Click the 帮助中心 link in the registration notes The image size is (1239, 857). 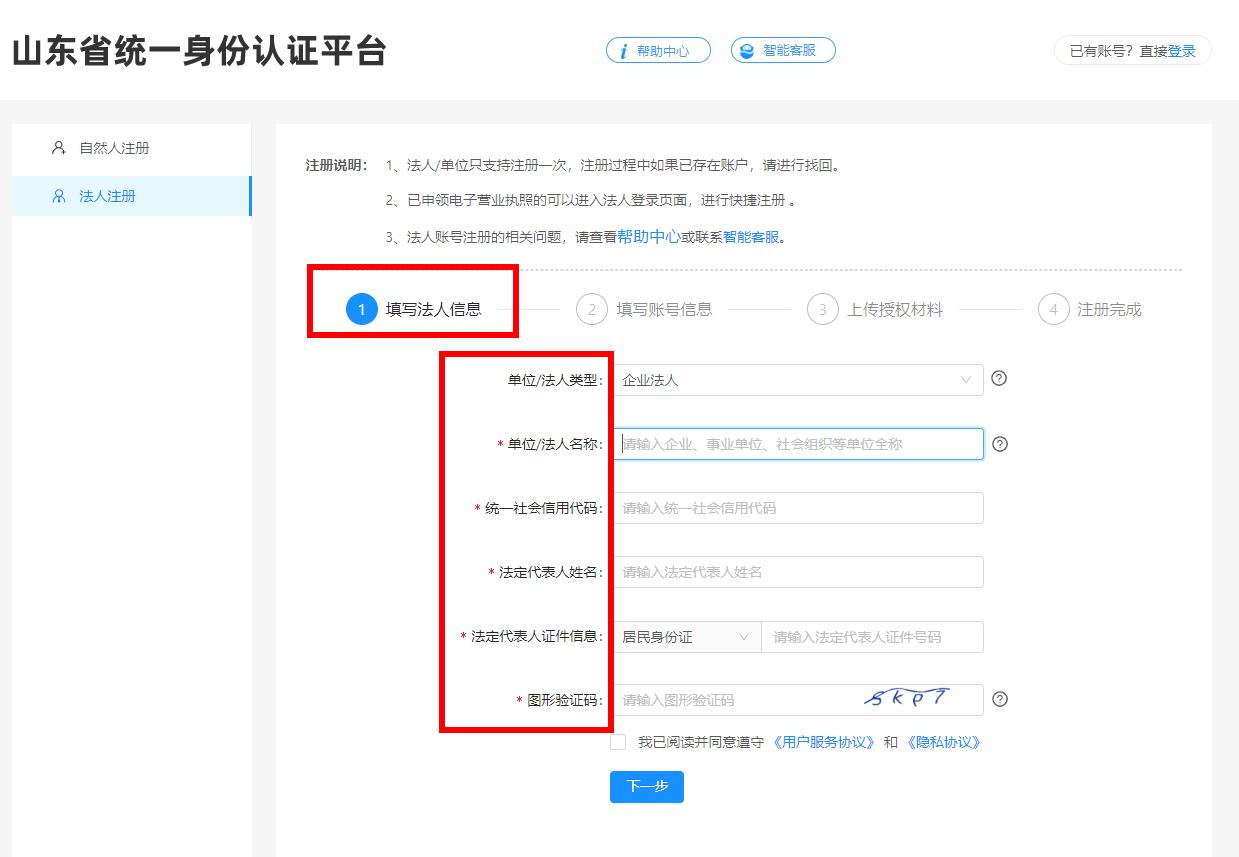click(x=648, y=237)
